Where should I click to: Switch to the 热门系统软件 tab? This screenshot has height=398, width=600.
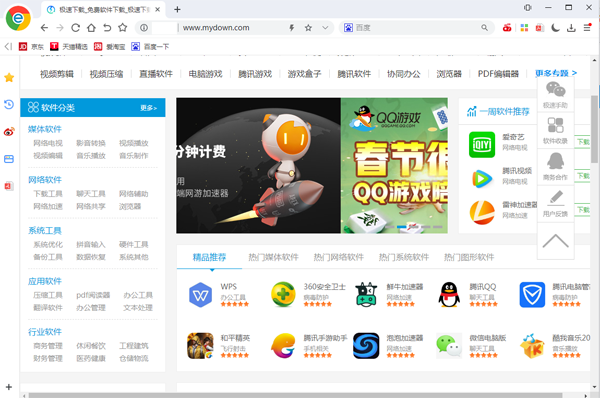tap(404, 257)
